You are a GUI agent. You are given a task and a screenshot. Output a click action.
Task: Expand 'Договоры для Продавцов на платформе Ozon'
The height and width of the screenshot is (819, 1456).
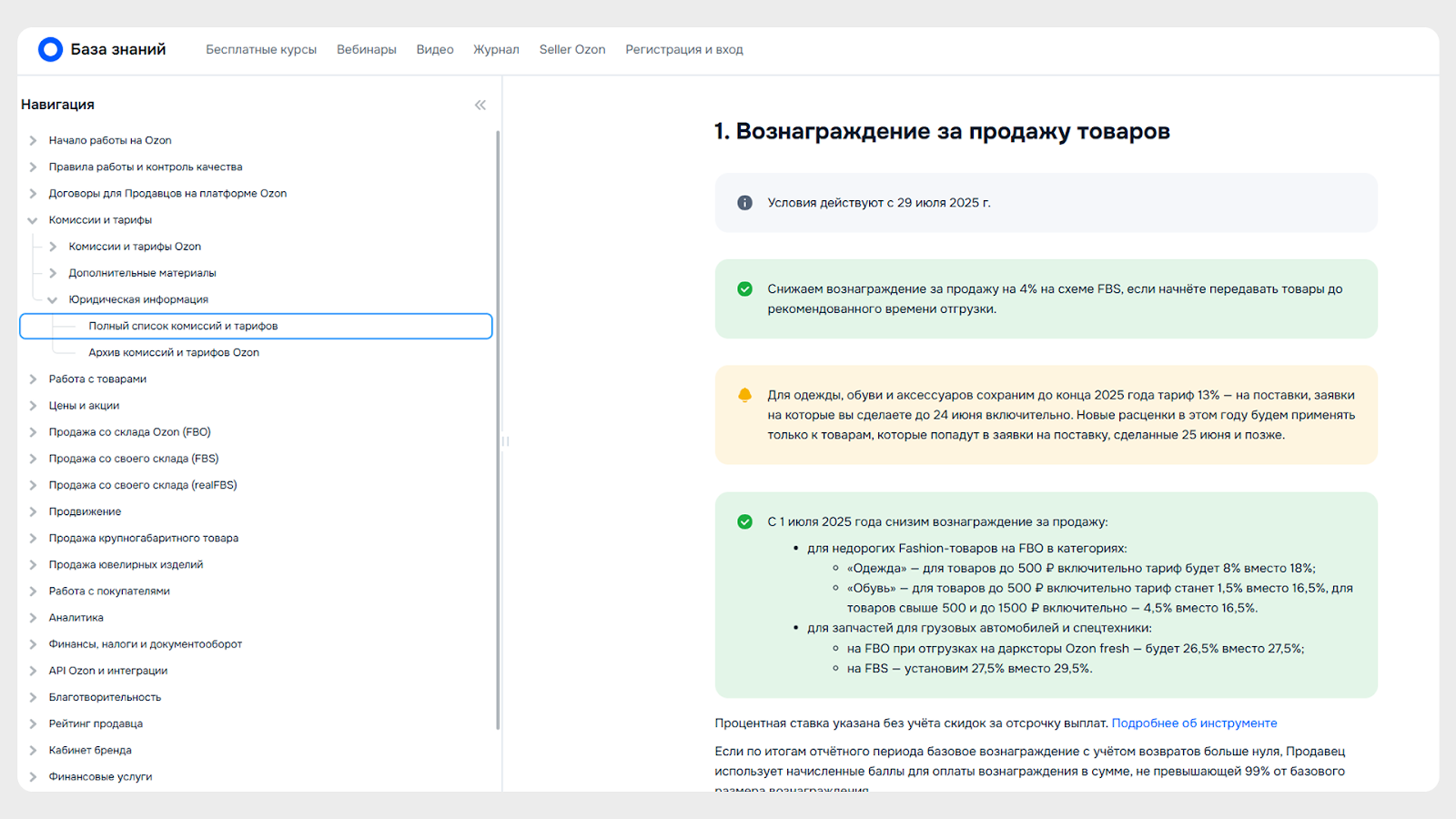pyautogui.click(x=33, y=193)
